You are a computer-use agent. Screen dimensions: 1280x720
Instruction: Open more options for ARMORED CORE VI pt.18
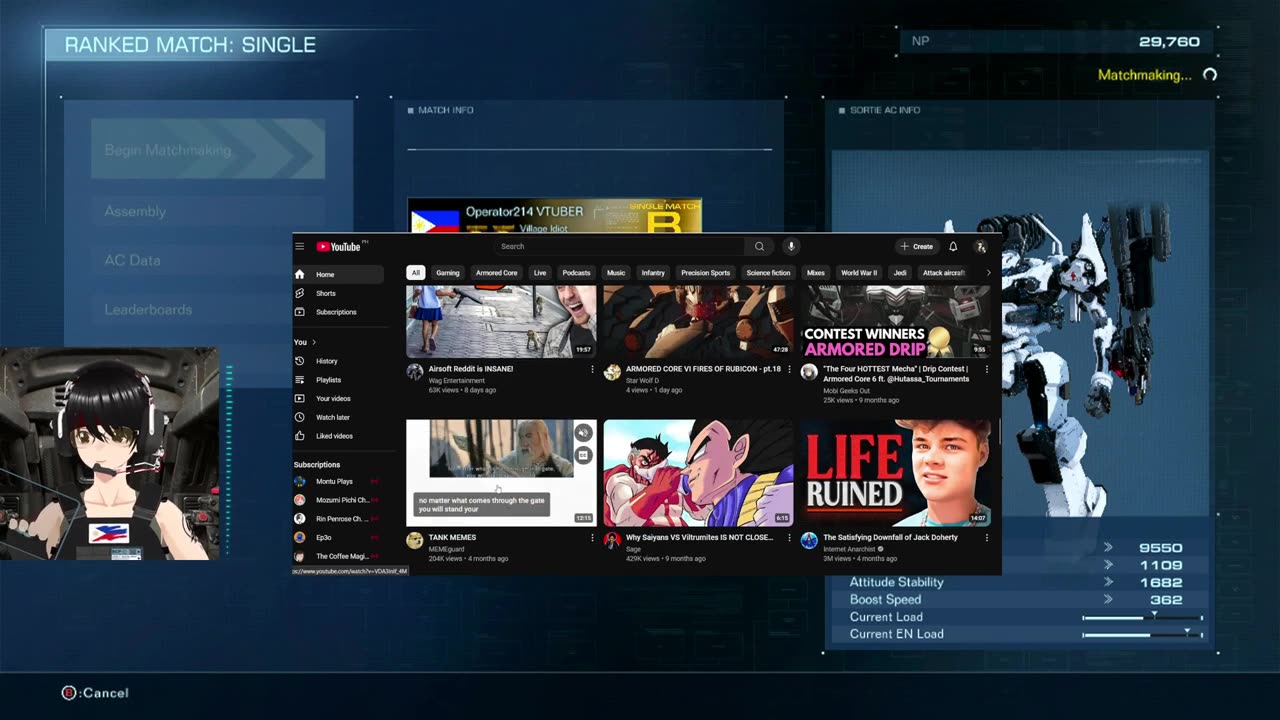click(789, 369)
